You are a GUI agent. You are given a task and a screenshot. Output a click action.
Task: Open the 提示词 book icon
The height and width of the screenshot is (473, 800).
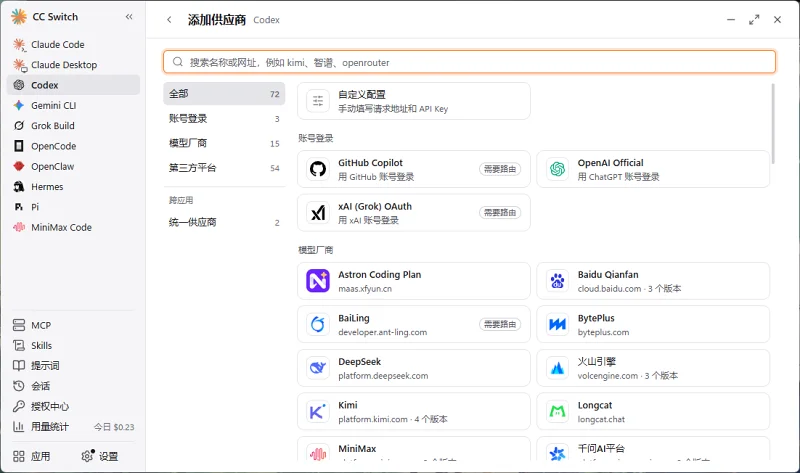tap(19, 365)
